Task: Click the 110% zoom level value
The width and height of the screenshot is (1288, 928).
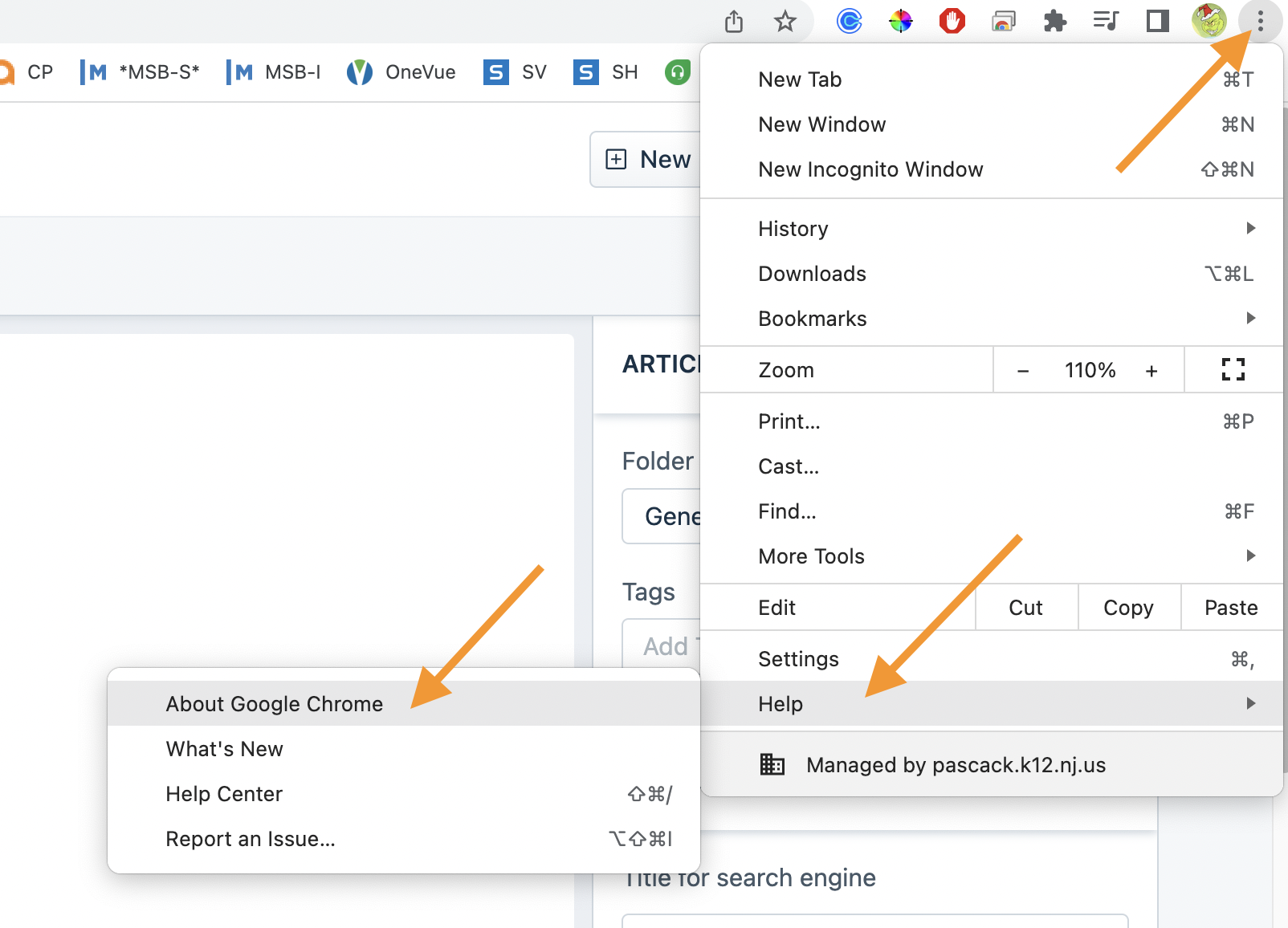Action: tap(1090, 371)
